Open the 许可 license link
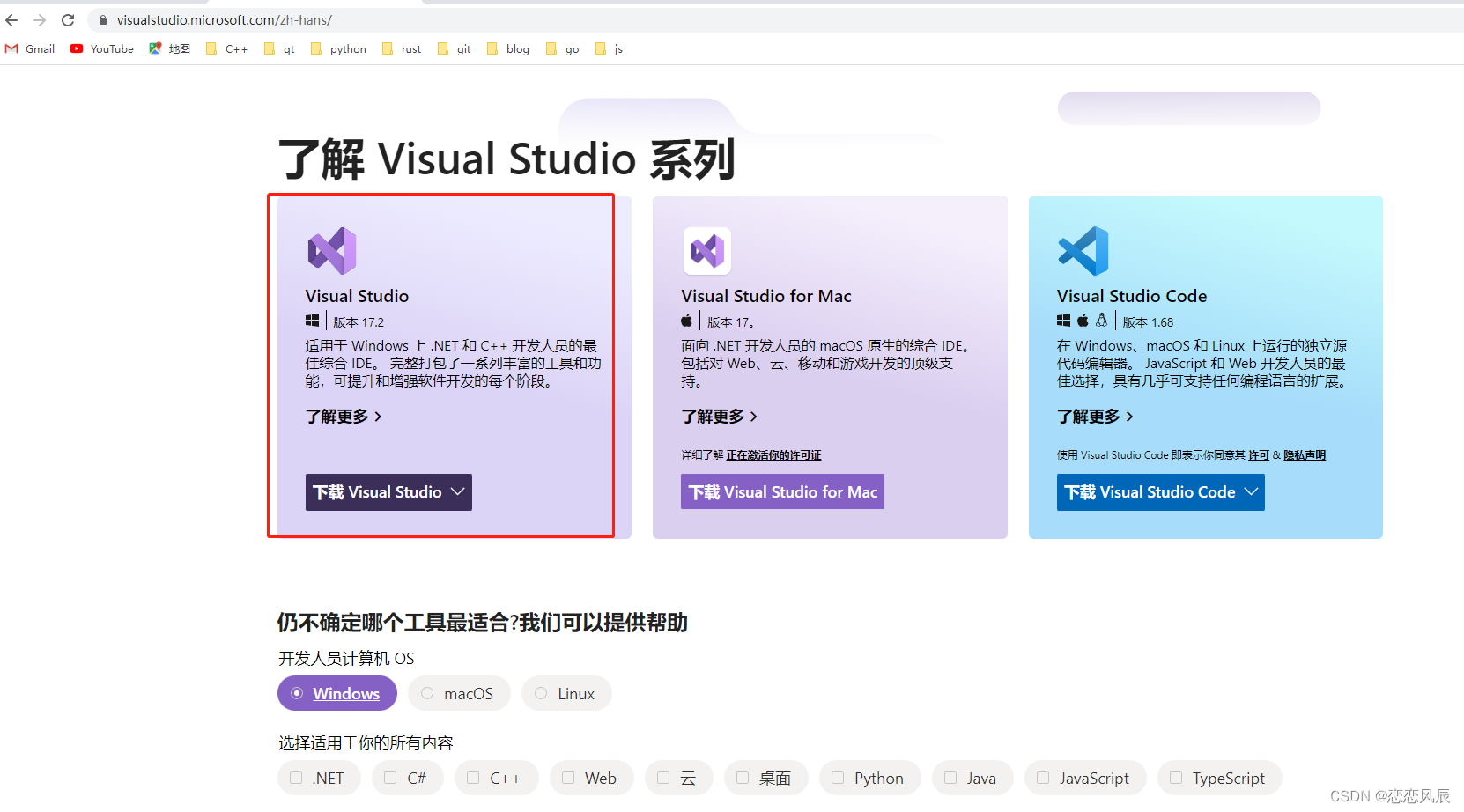Viewport: 1464px width, 812px height. coord(1259,455)
